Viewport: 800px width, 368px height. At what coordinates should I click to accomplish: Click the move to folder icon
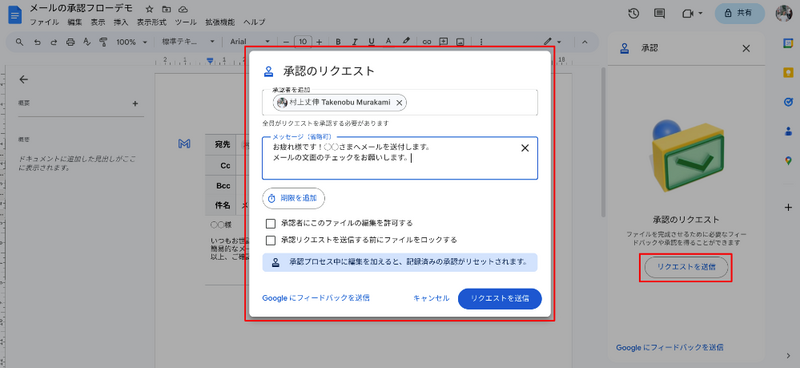tap(166, 9)
